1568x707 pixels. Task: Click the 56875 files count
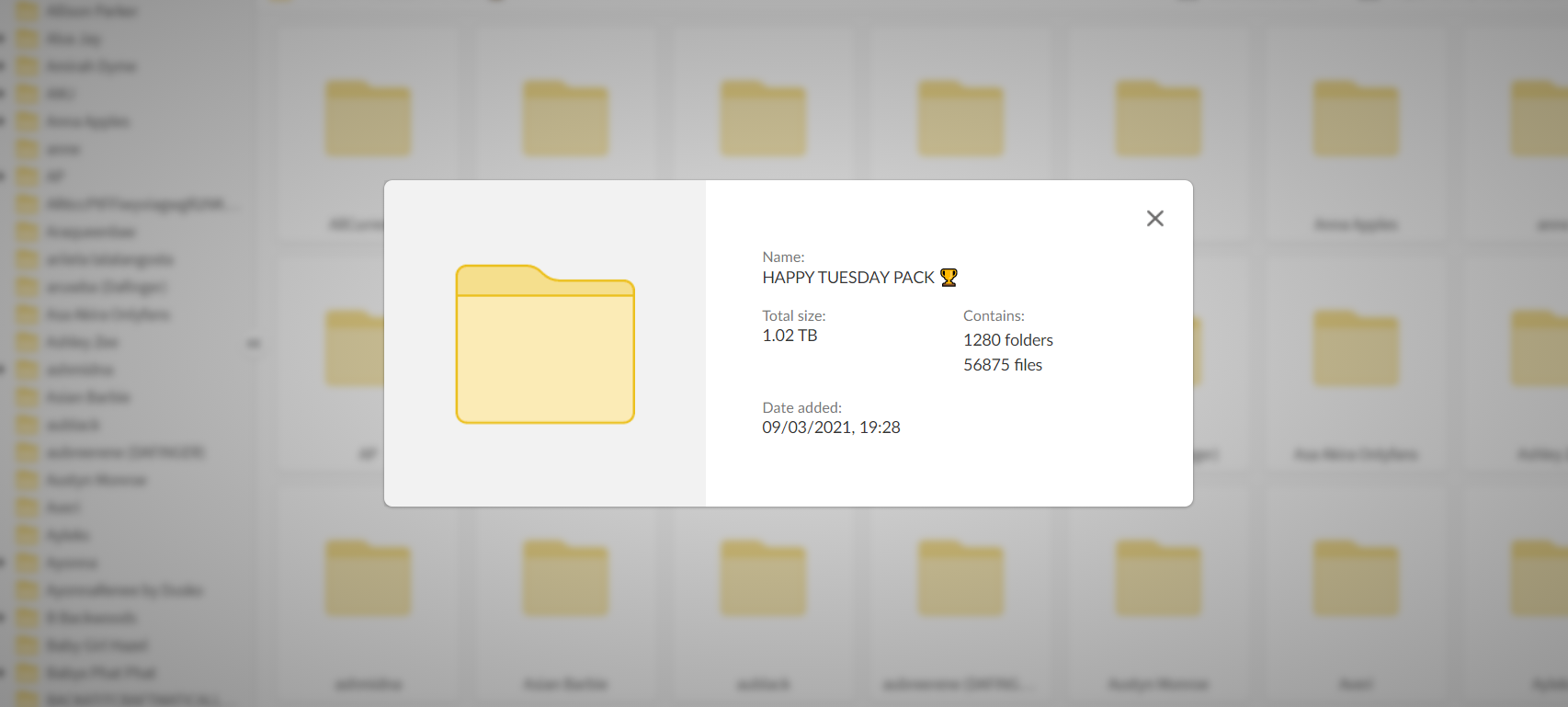click(x=1002, y=365)
